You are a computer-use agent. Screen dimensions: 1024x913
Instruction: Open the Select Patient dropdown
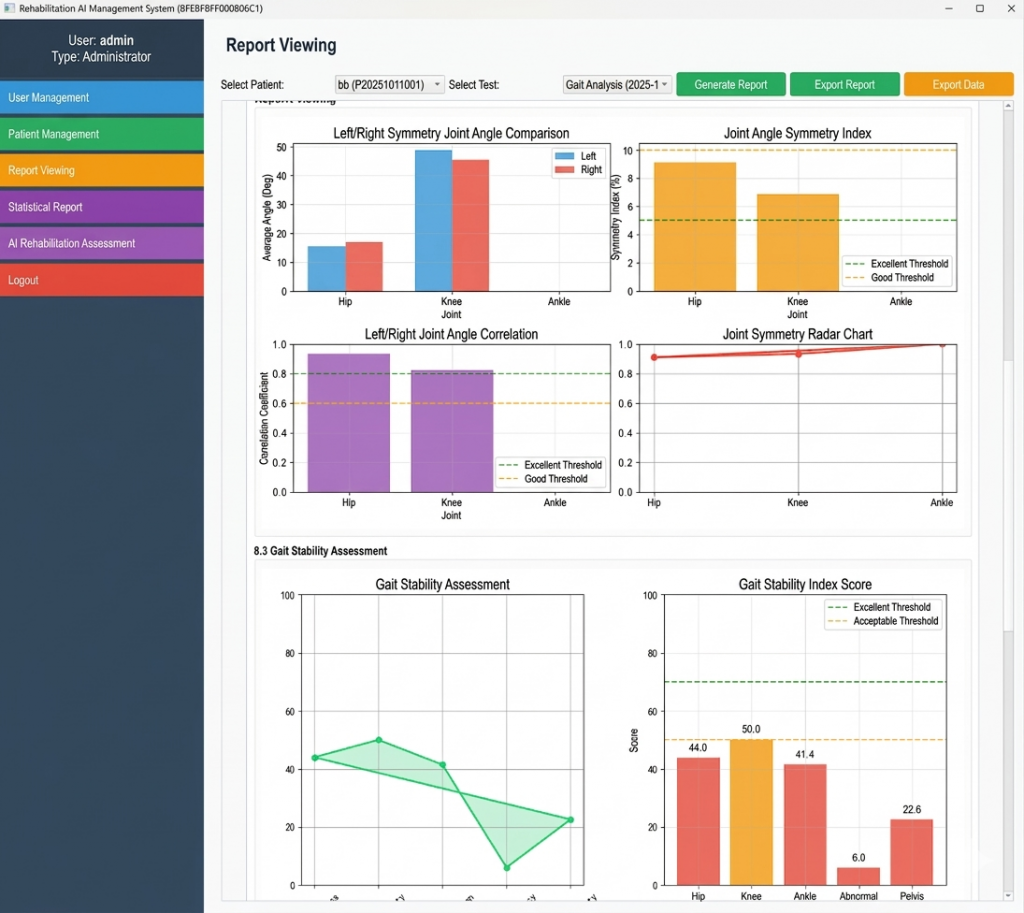(389, 85)
